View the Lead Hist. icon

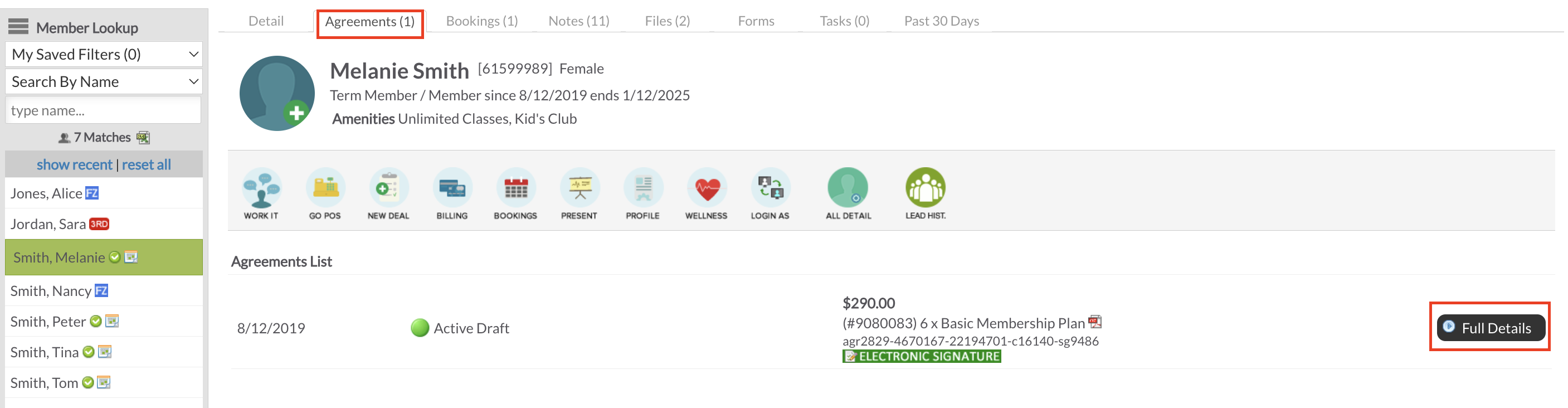(x=925, y=188)
